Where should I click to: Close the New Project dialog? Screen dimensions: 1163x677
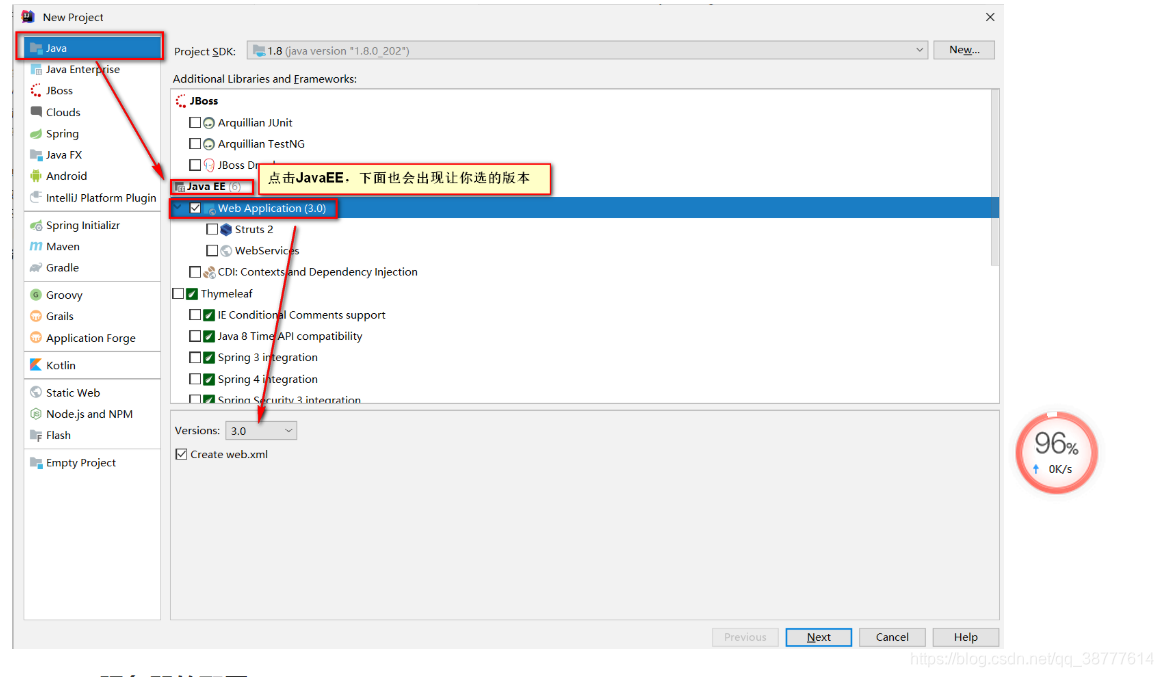989,17
